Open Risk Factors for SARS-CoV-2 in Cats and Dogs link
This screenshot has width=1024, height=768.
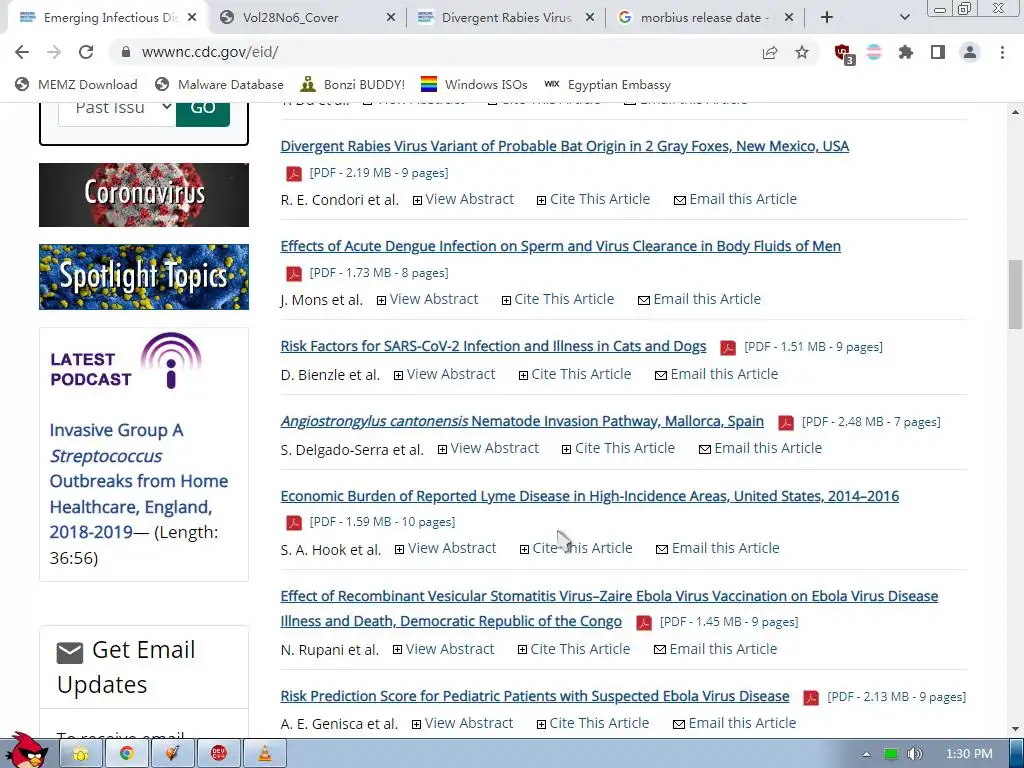click(x=493, y=346)
